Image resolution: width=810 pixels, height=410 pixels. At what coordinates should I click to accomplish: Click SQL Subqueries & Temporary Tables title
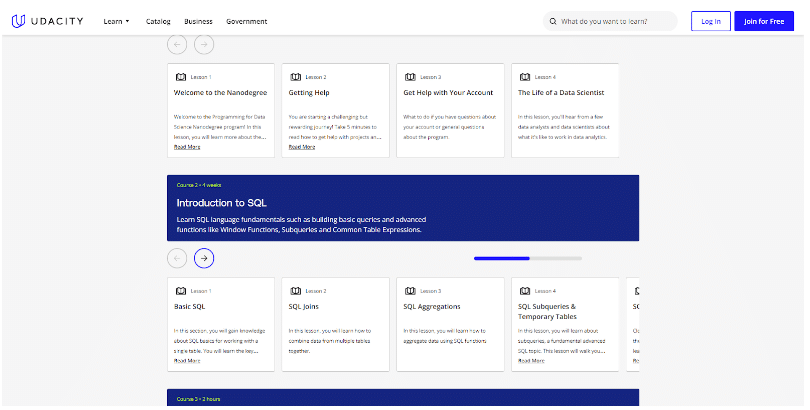pyautogui.click(x=548, y=311)
